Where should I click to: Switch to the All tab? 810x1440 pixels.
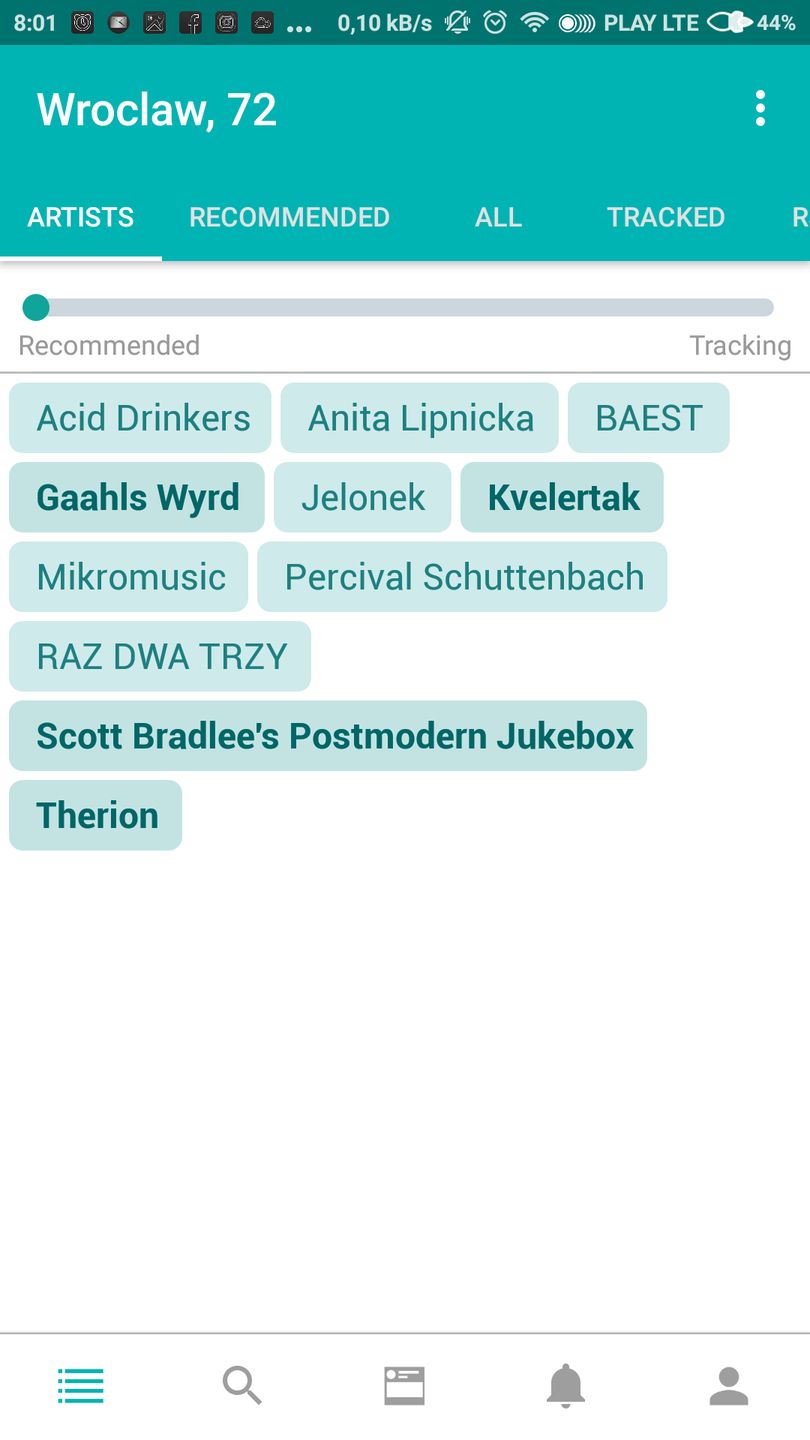498,217
